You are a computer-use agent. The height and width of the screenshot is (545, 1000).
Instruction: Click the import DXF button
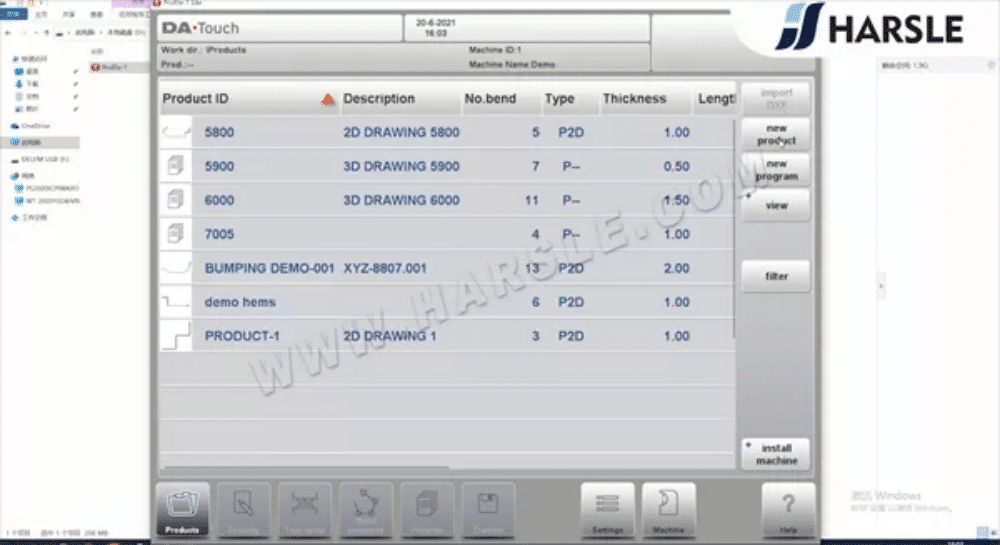point(776,98)
